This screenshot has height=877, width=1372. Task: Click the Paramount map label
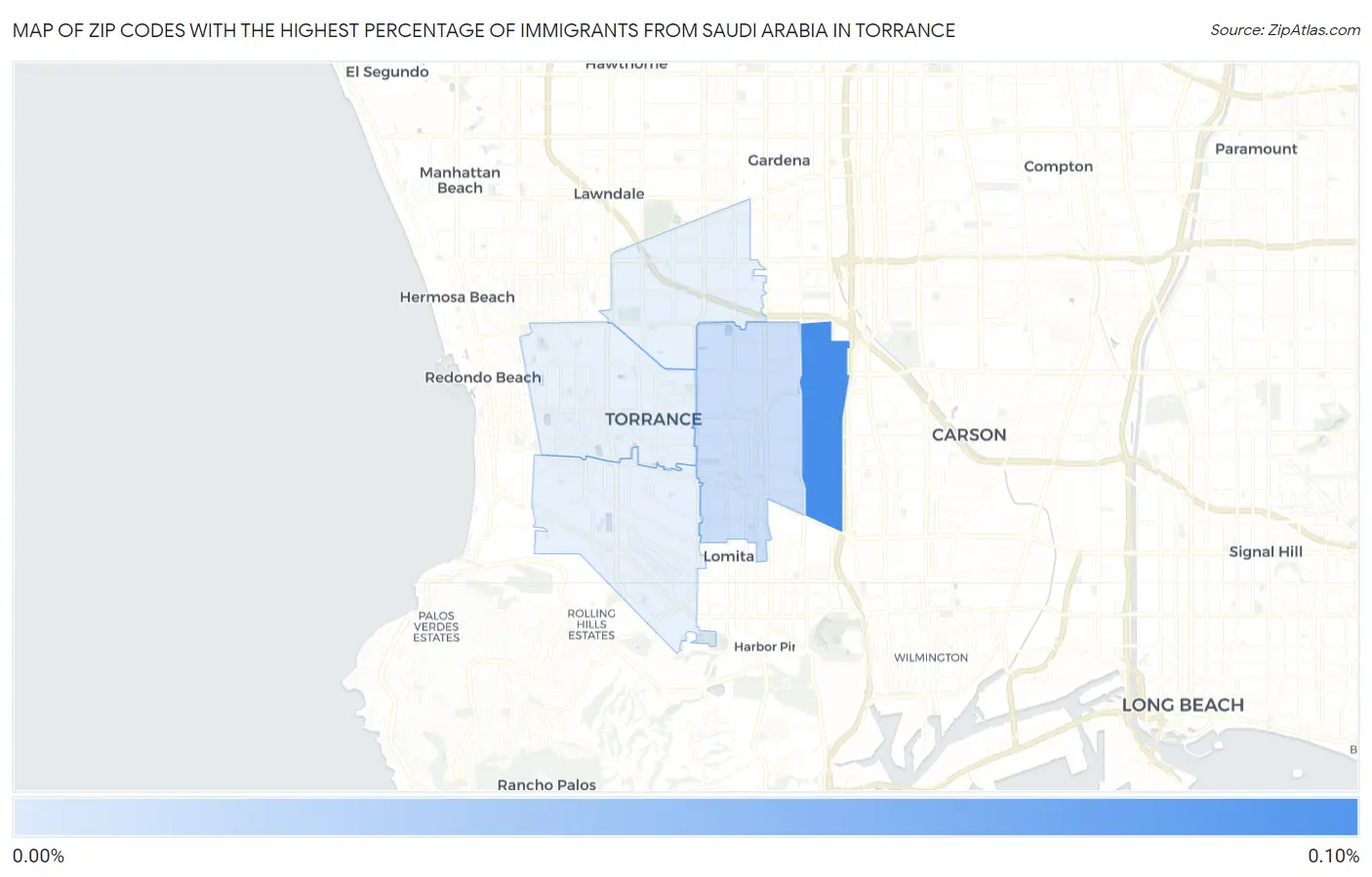1256,149
